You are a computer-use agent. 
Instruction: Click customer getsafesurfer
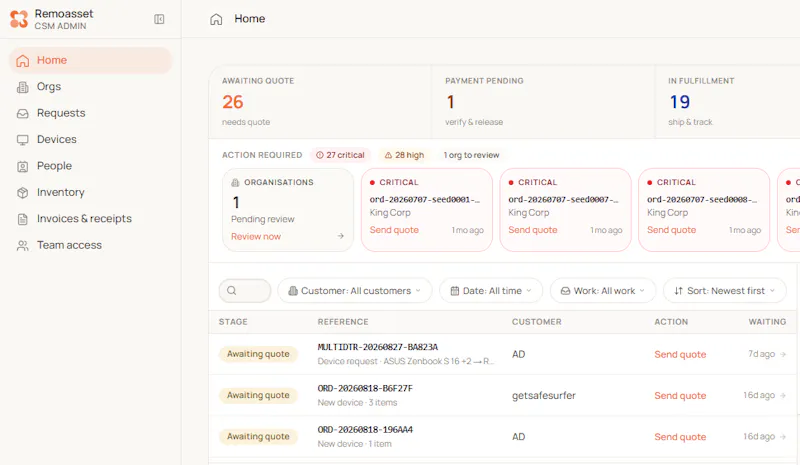pos(544,396)
